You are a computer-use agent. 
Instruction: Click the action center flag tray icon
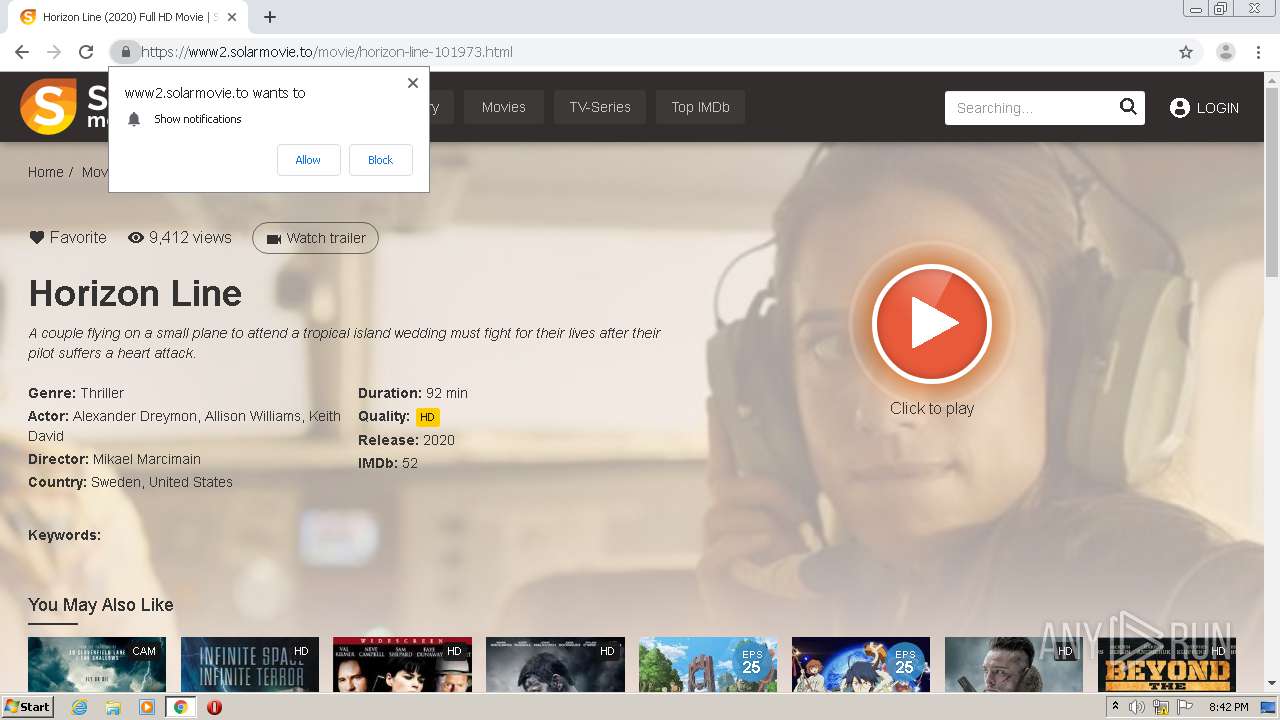pyautogui.click(x=1184, y=707)
